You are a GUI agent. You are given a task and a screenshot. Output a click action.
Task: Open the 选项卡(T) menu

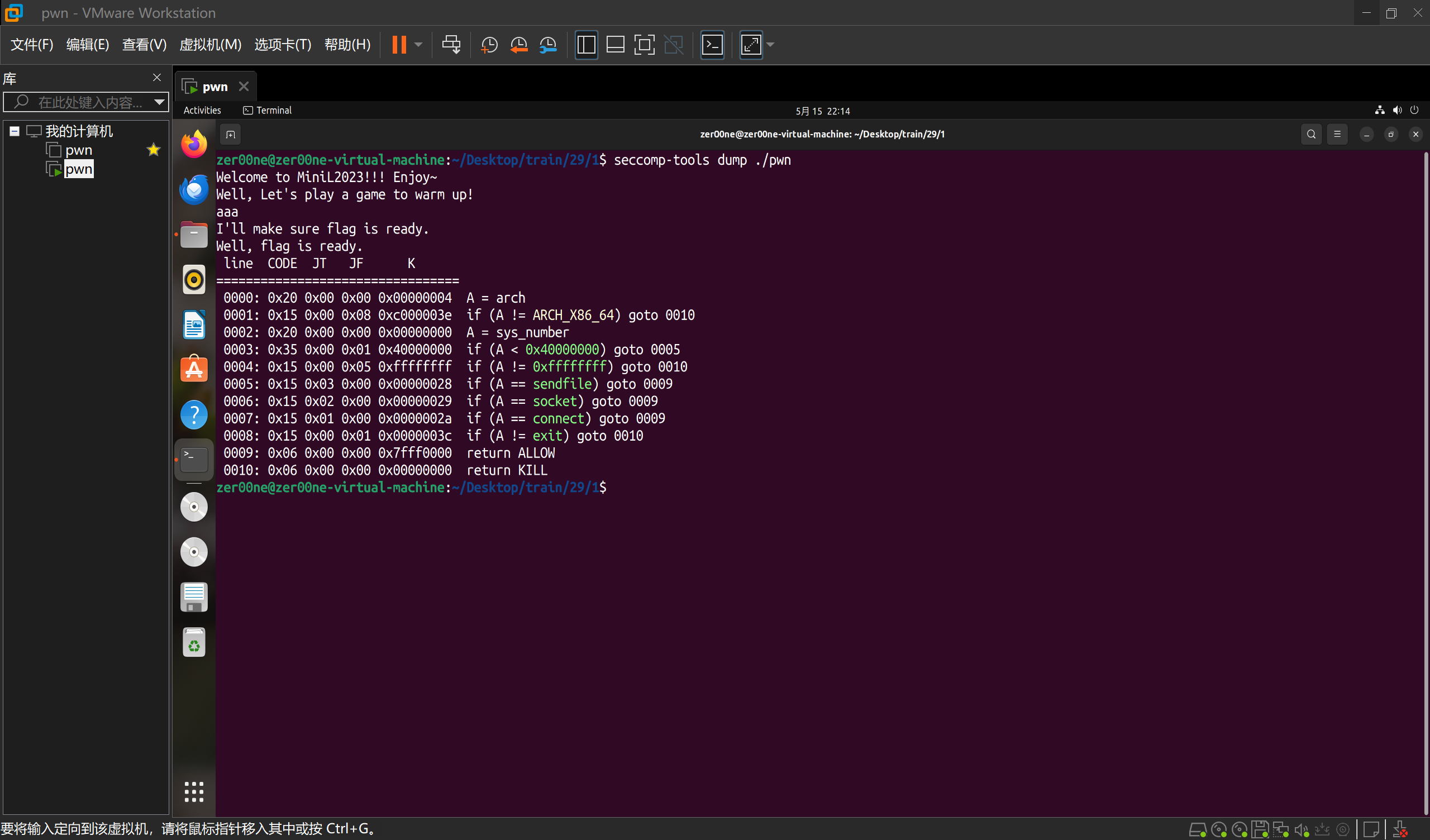(x=283, y=44)
